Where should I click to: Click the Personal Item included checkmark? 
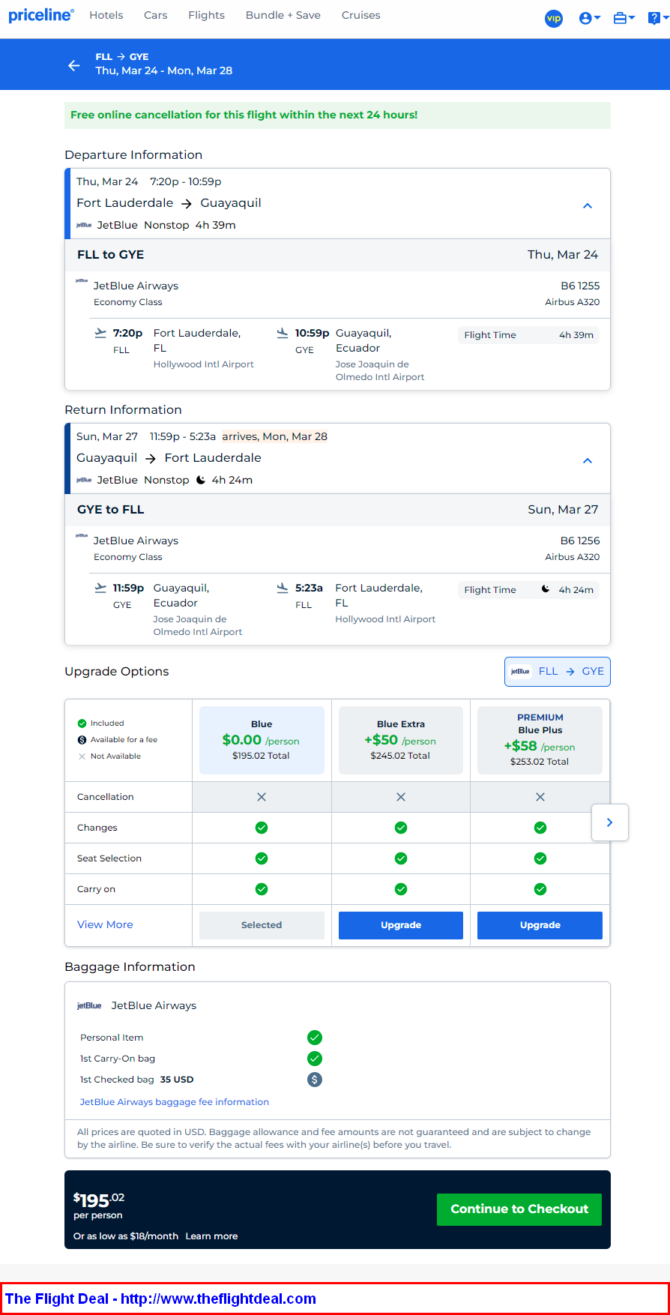[x=315, y=1037]
